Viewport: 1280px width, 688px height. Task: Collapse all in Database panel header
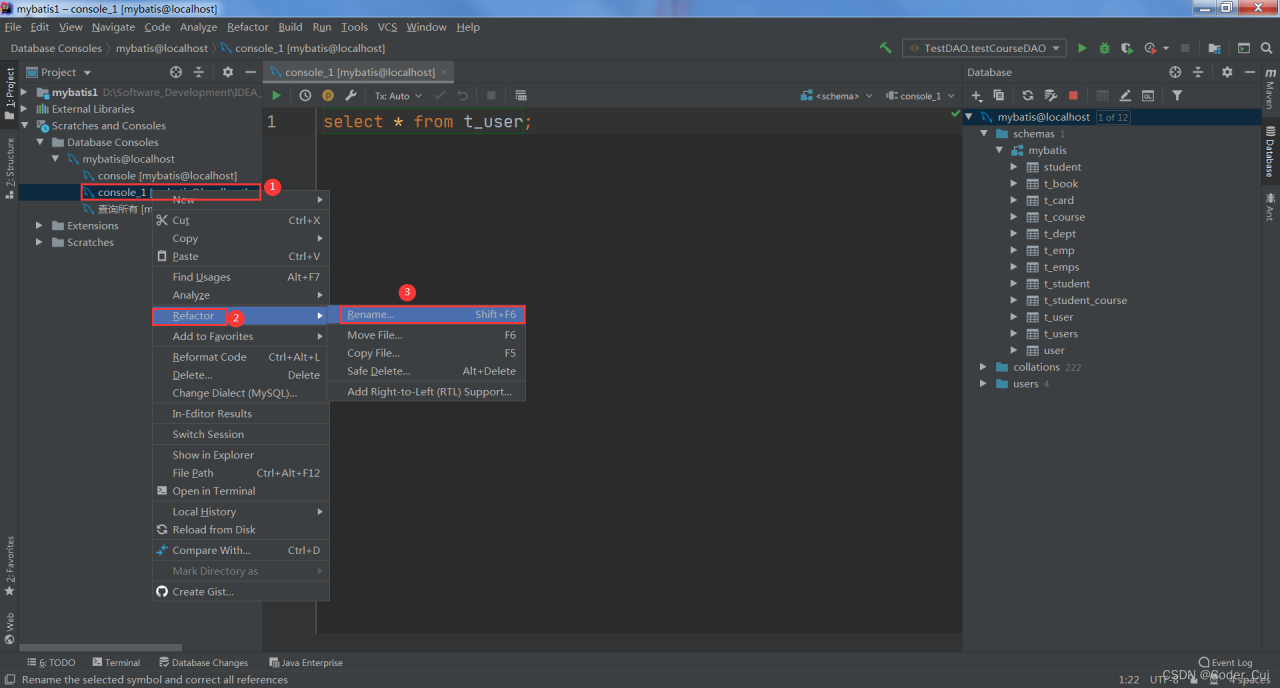1198,72
